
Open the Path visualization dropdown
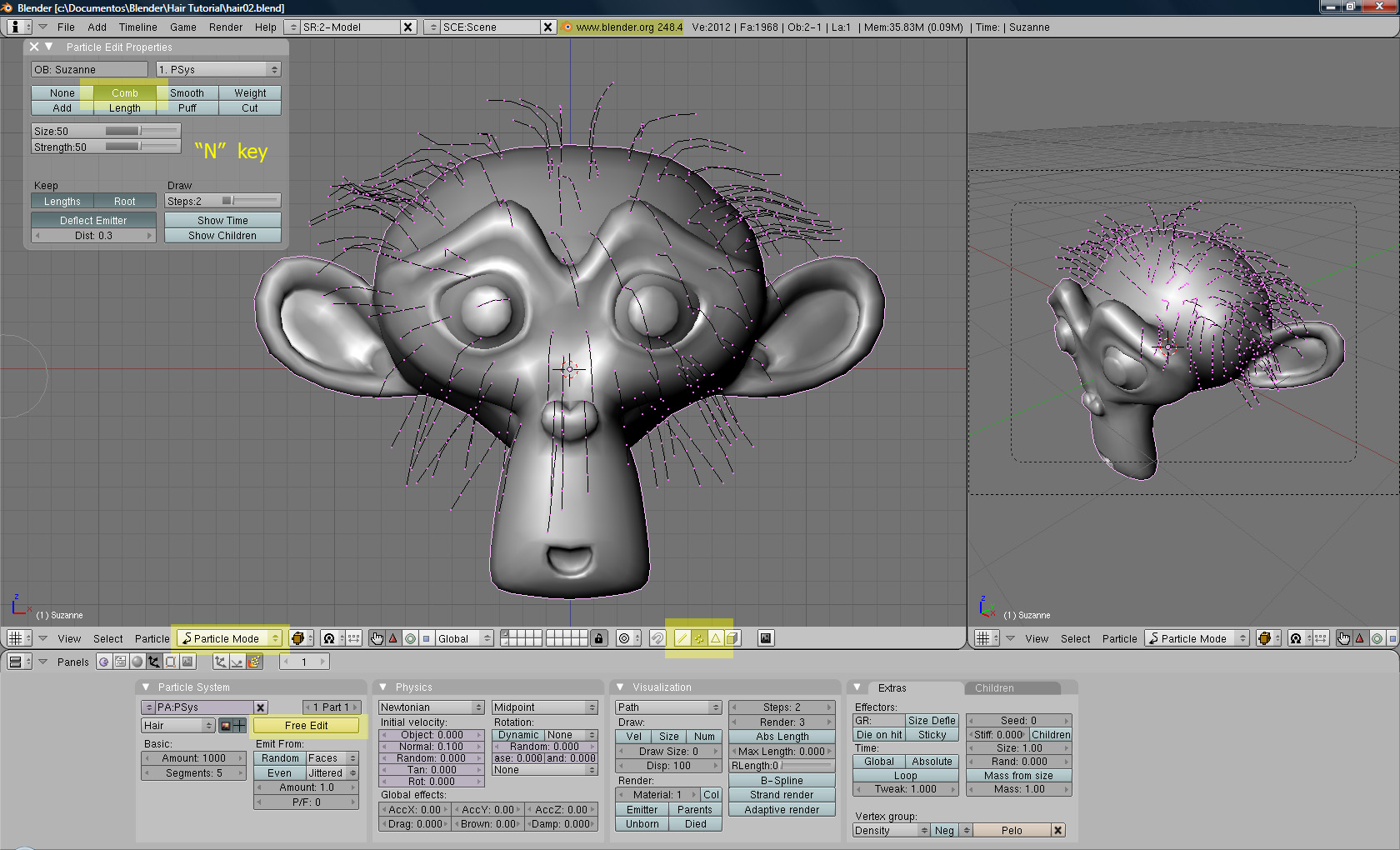coord(668,707)
